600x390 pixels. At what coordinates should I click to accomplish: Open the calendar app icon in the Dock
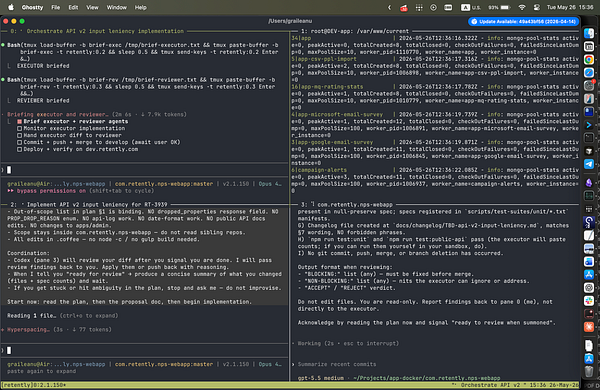589,46
